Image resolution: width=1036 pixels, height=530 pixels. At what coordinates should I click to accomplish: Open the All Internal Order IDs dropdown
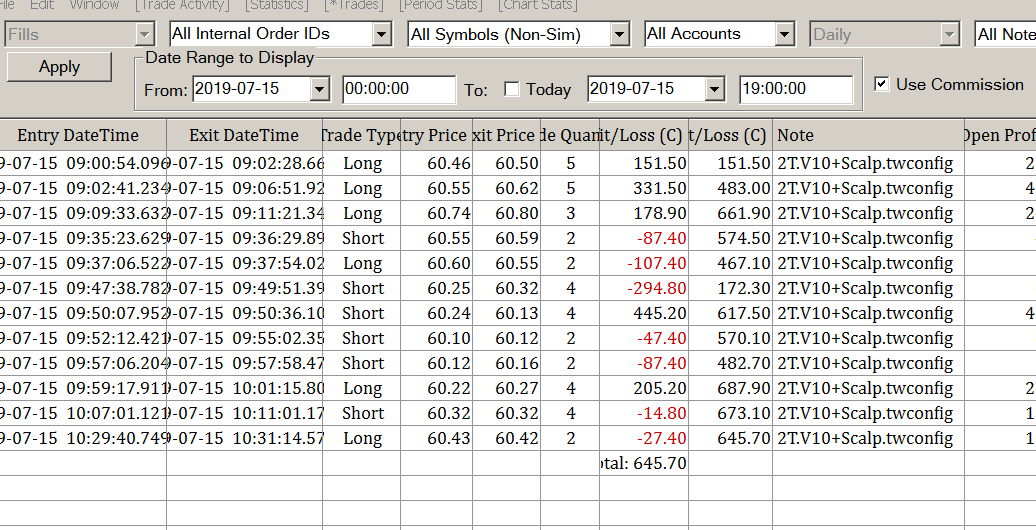click(x=381, y=34)
